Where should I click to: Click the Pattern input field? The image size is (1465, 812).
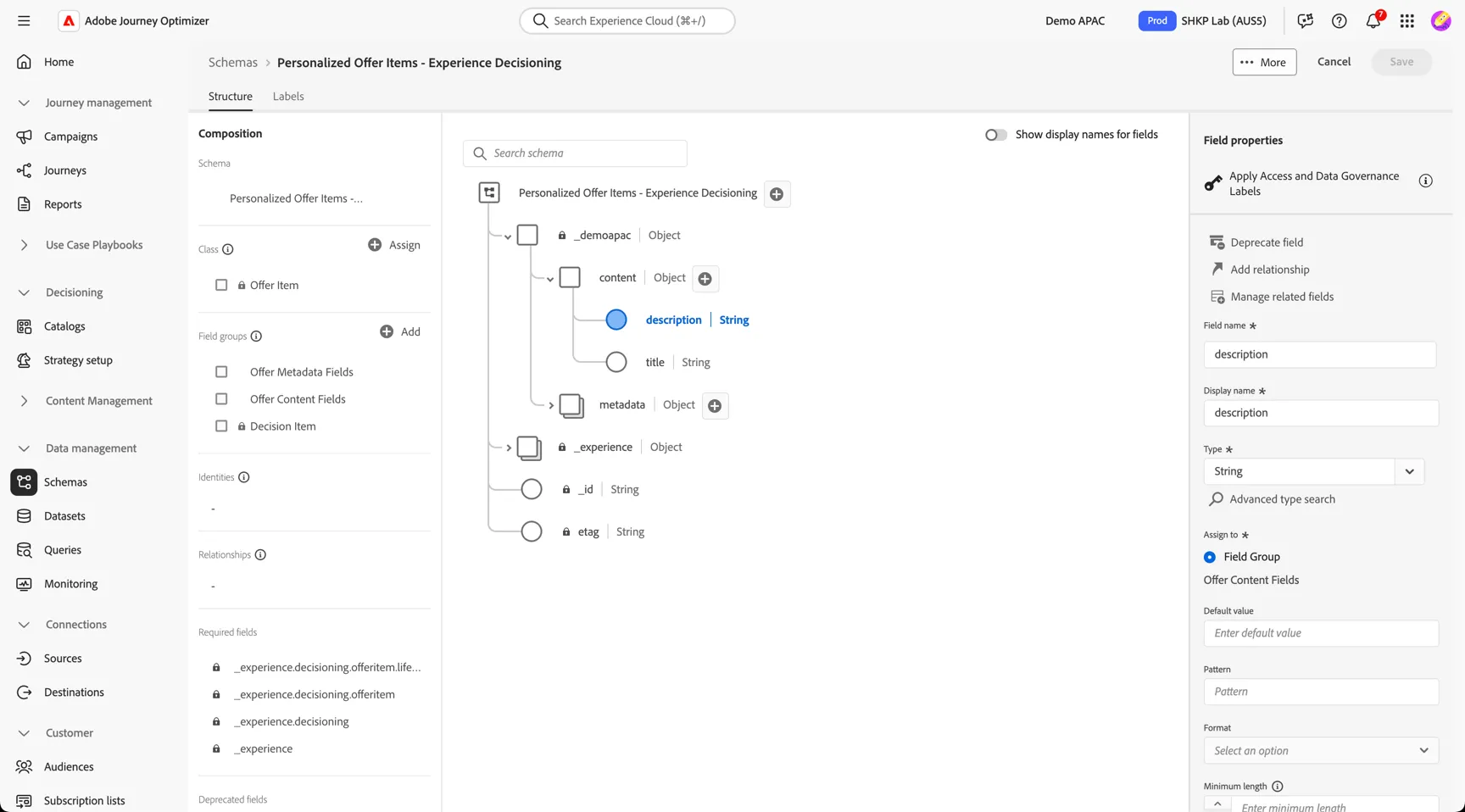click(1321, 692)
